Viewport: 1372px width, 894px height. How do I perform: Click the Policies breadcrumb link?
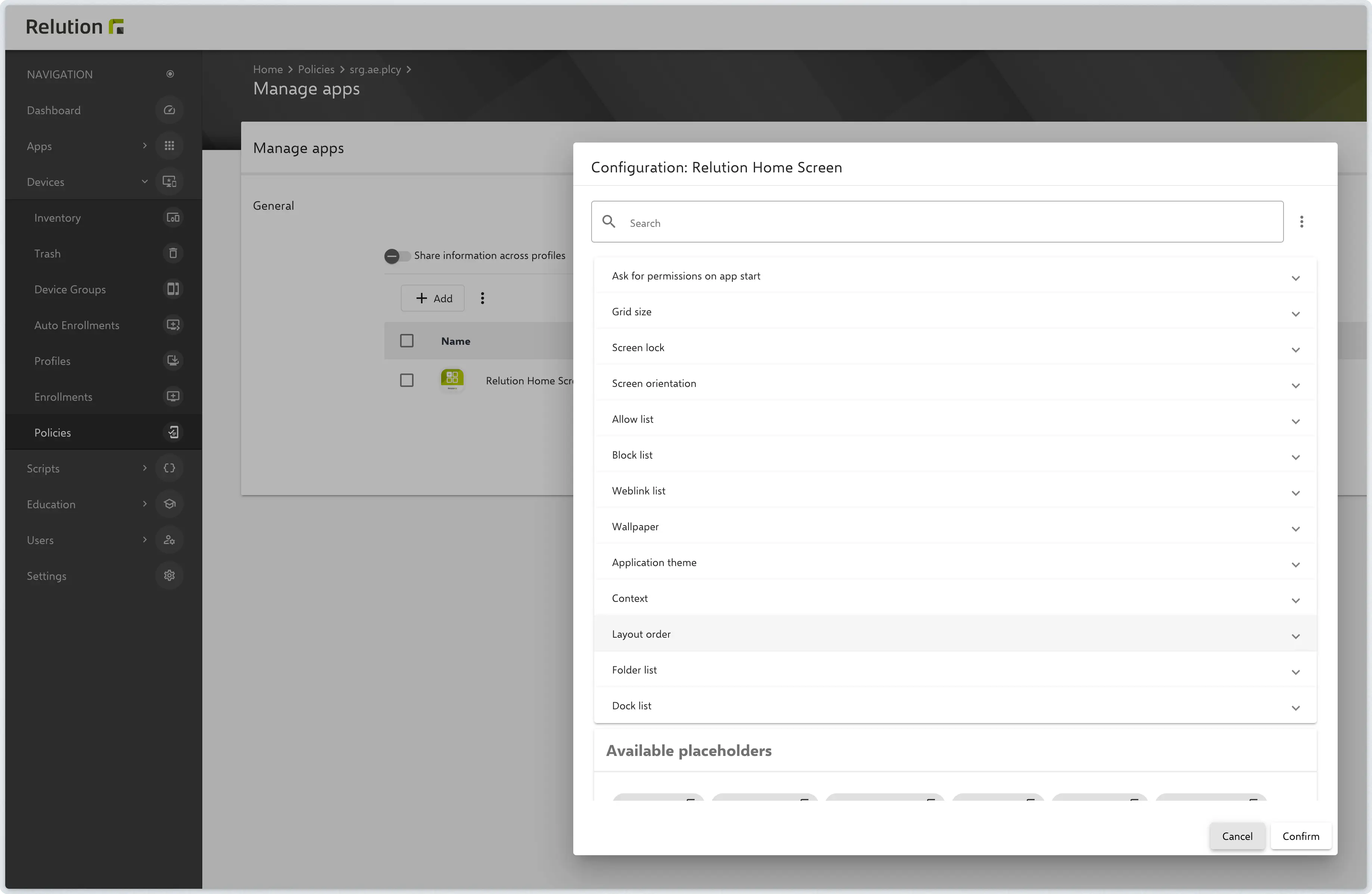click(x=316, y=69)
